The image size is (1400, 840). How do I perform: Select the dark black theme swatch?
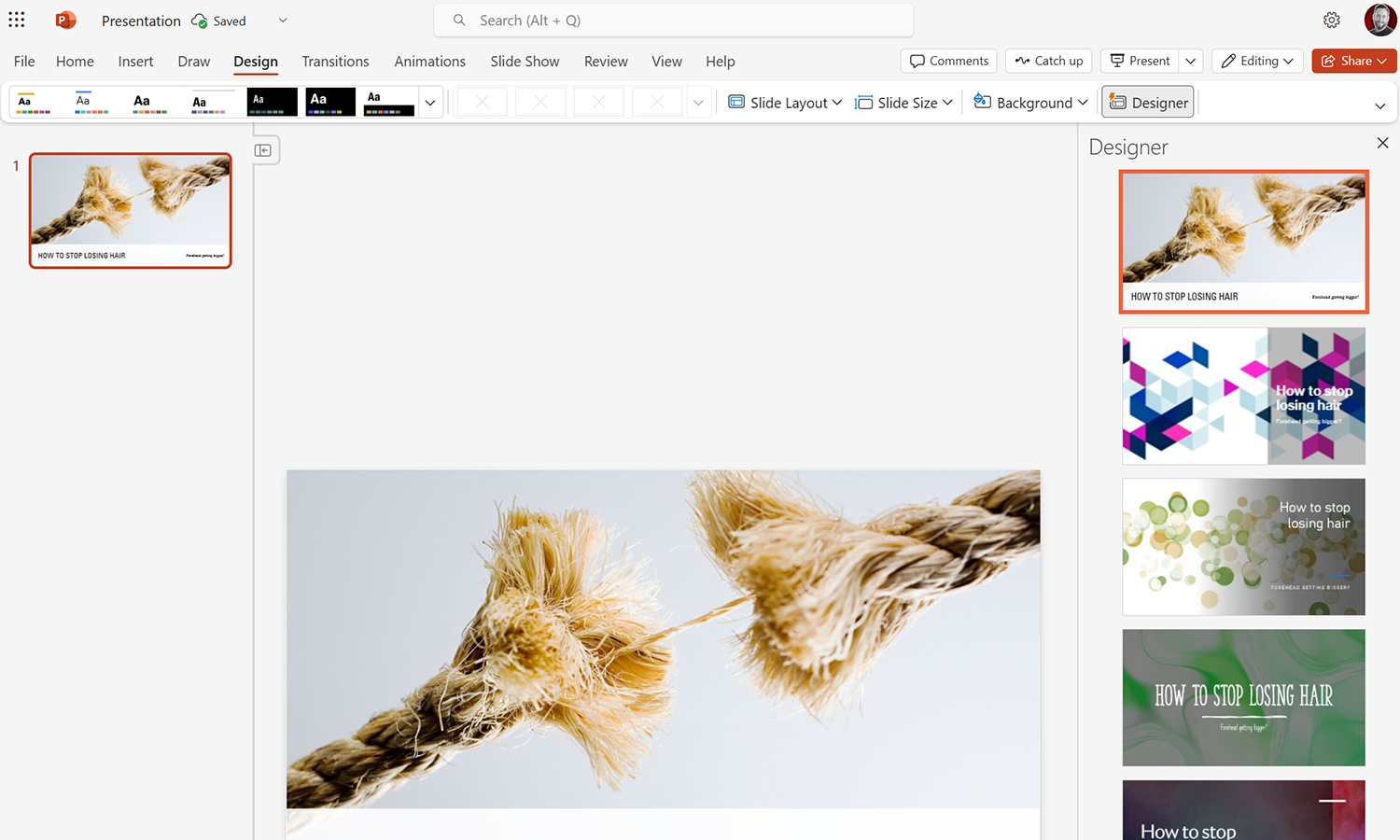point(272,101)
